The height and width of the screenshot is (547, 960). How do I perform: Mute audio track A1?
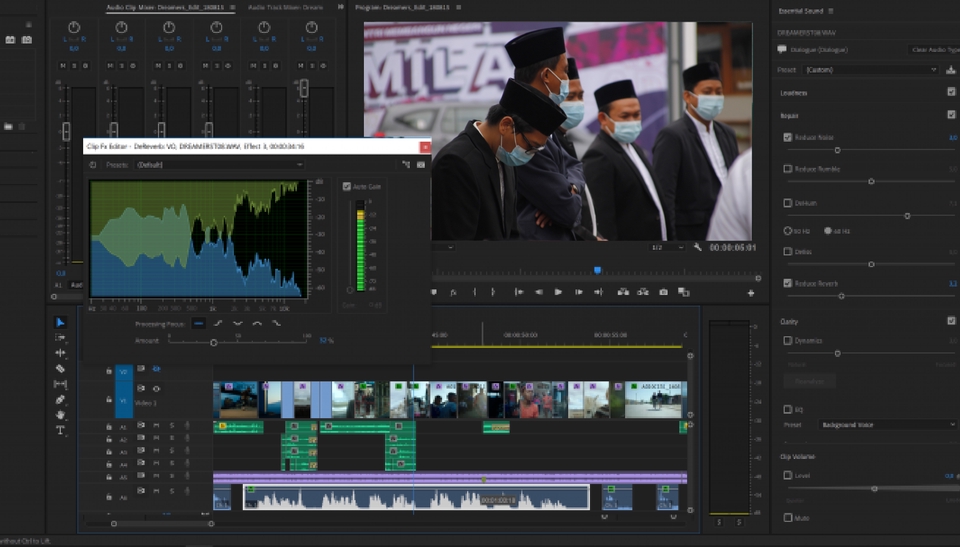pos(157,426)
